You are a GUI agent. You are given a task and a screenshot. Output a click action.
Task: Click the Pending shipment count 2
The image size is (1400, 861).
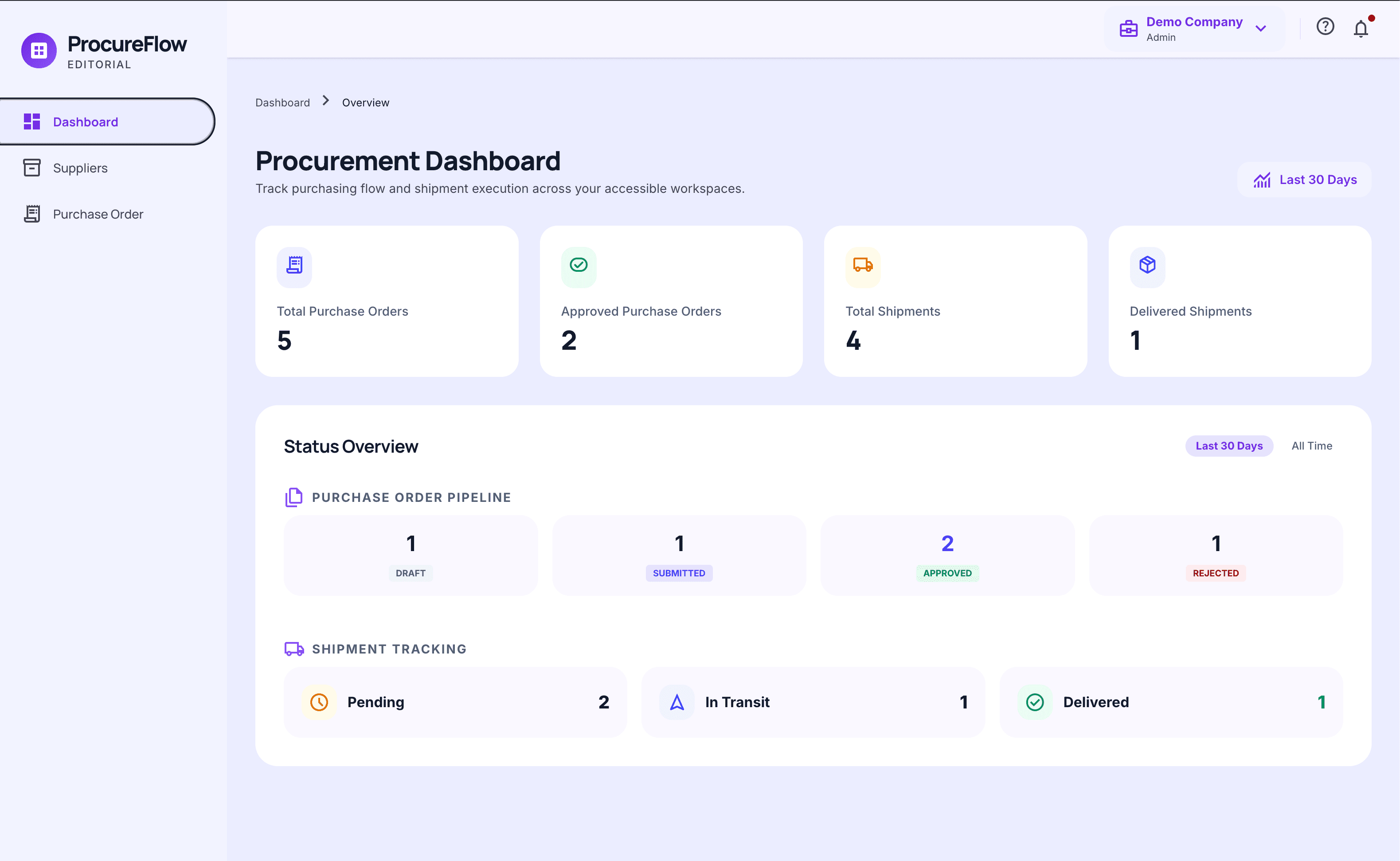coord(603,702)
